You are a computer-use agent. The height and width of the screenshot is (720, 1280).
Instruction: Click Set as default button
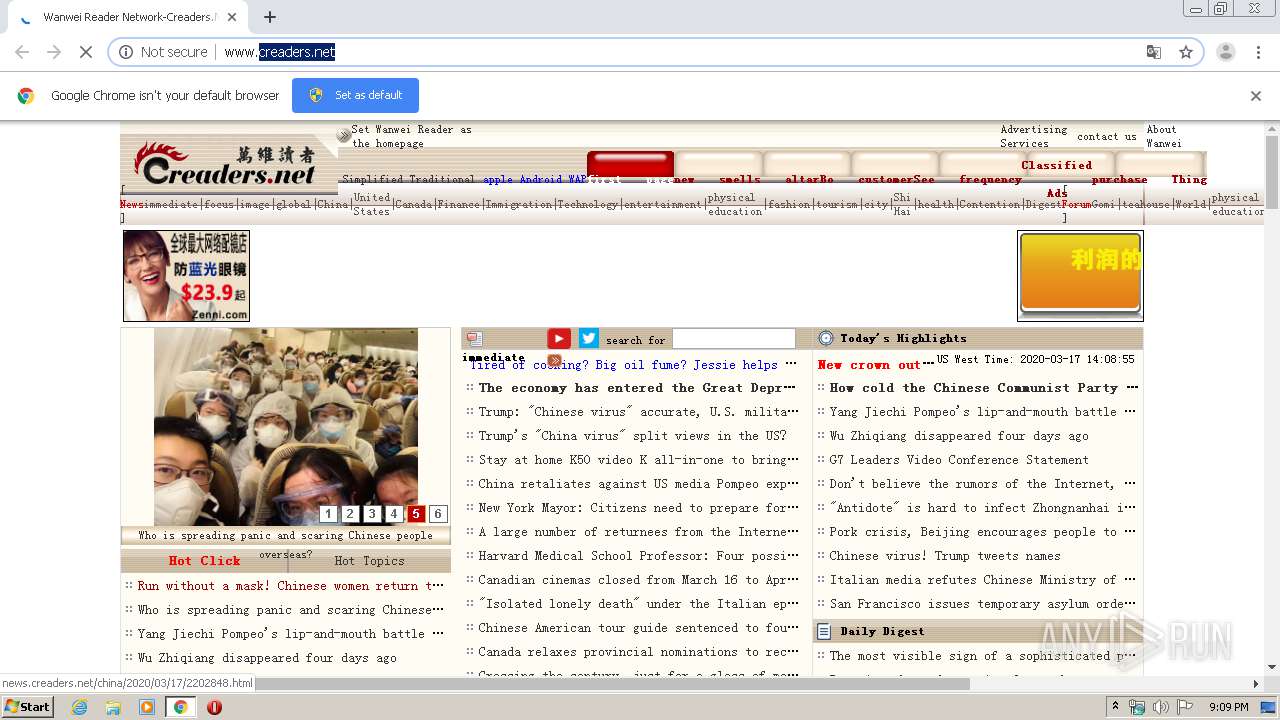click(x=355, y=95)
